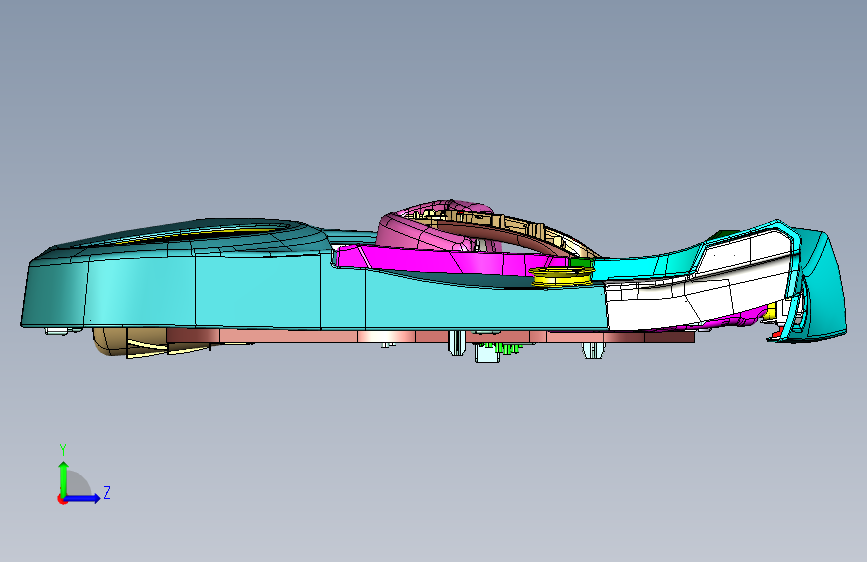Select the salmon-pink base plate under the model

(x=431, y=336)
